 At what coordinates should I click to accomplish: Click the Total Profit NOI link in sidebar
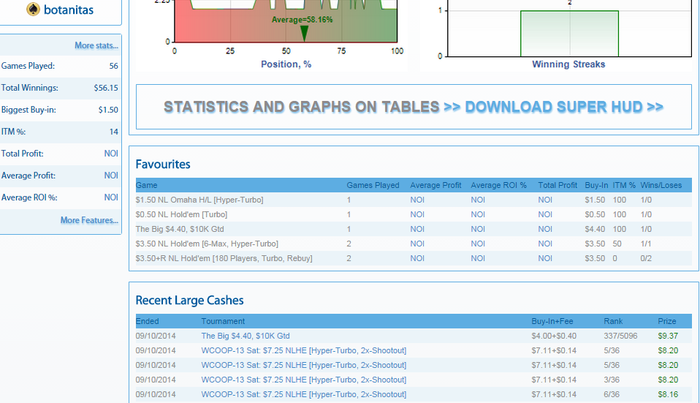[111, 154]
